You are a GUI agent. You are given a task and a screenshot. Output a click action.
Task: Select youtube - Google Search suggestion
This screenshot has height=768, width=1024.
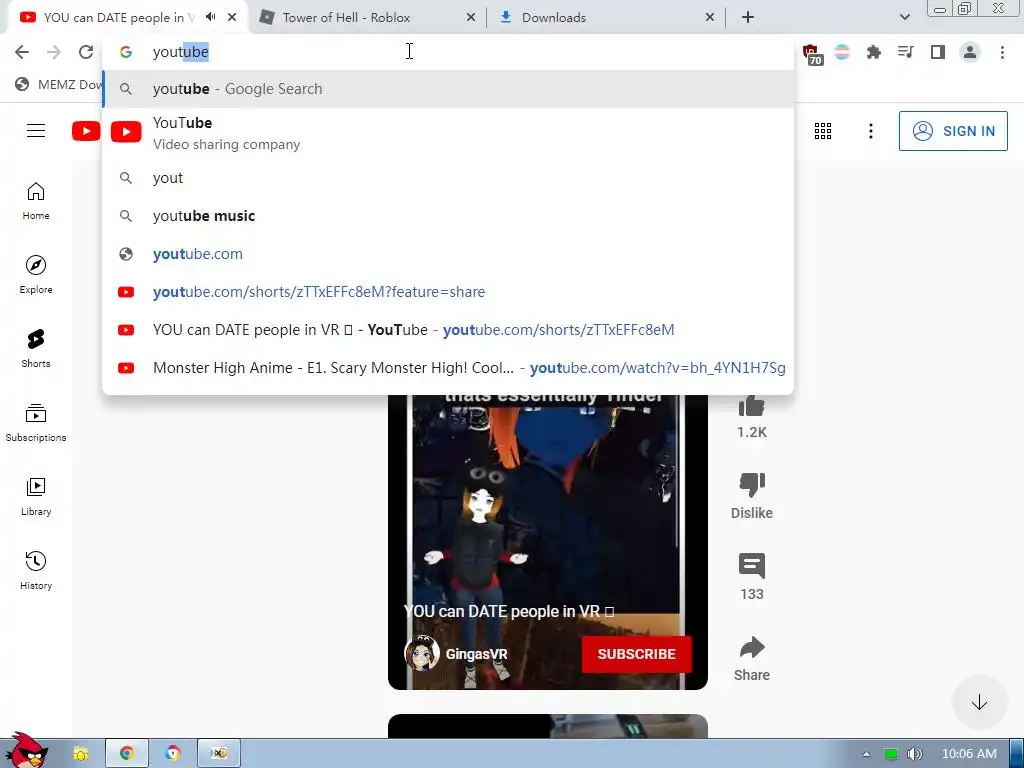[448, 89]
